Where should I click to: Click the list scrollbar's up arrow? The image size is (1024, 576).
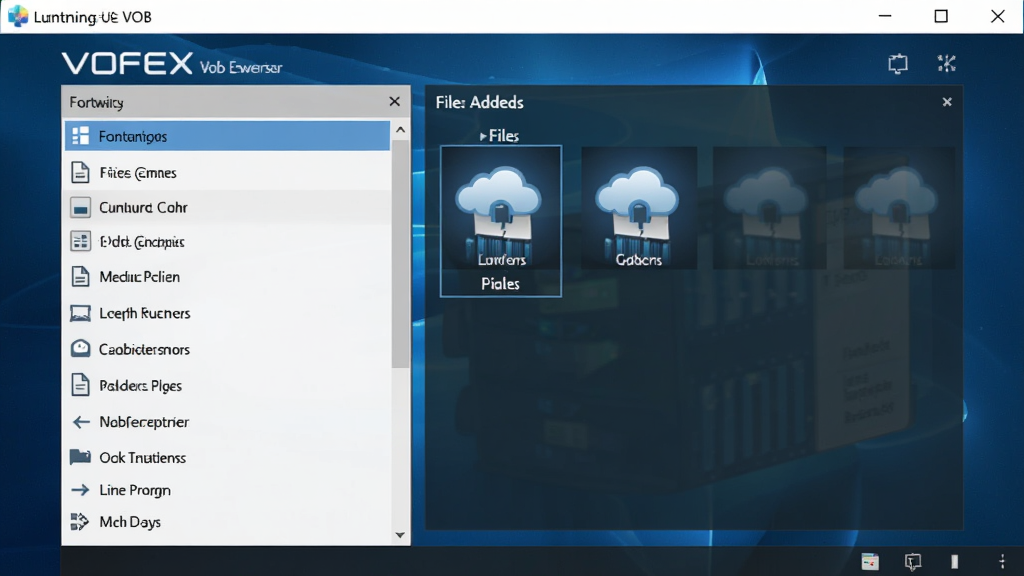pos(400,130)
